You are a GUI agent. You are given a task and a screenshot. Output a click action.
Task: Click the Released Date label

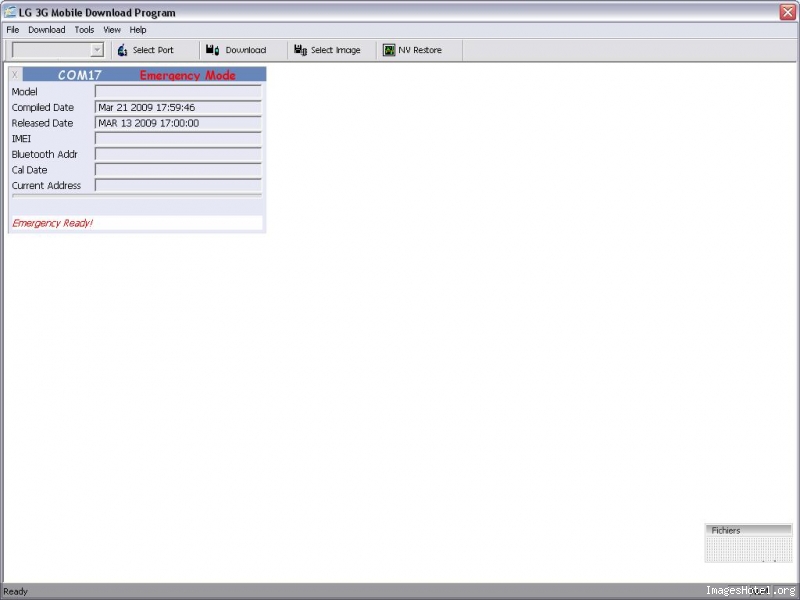click(x=42, y=123)
